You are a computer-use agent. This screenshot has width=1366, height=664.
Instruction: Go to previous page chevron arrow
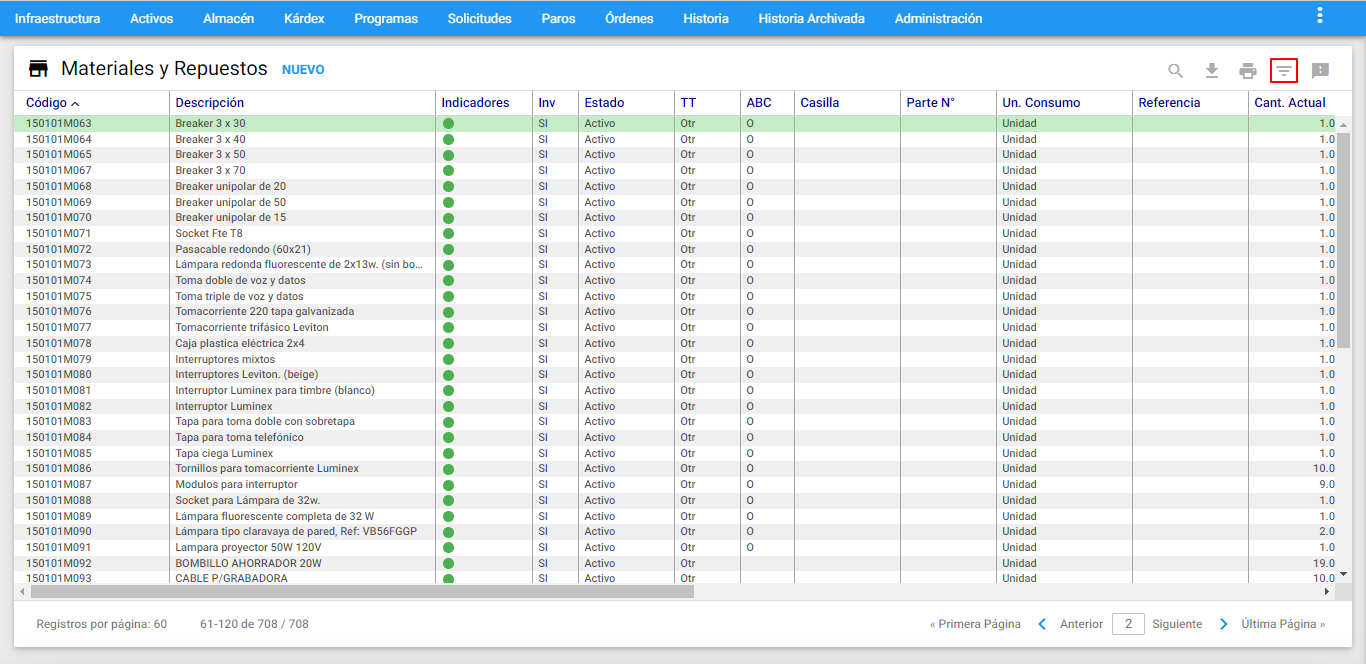[1042, 624]
